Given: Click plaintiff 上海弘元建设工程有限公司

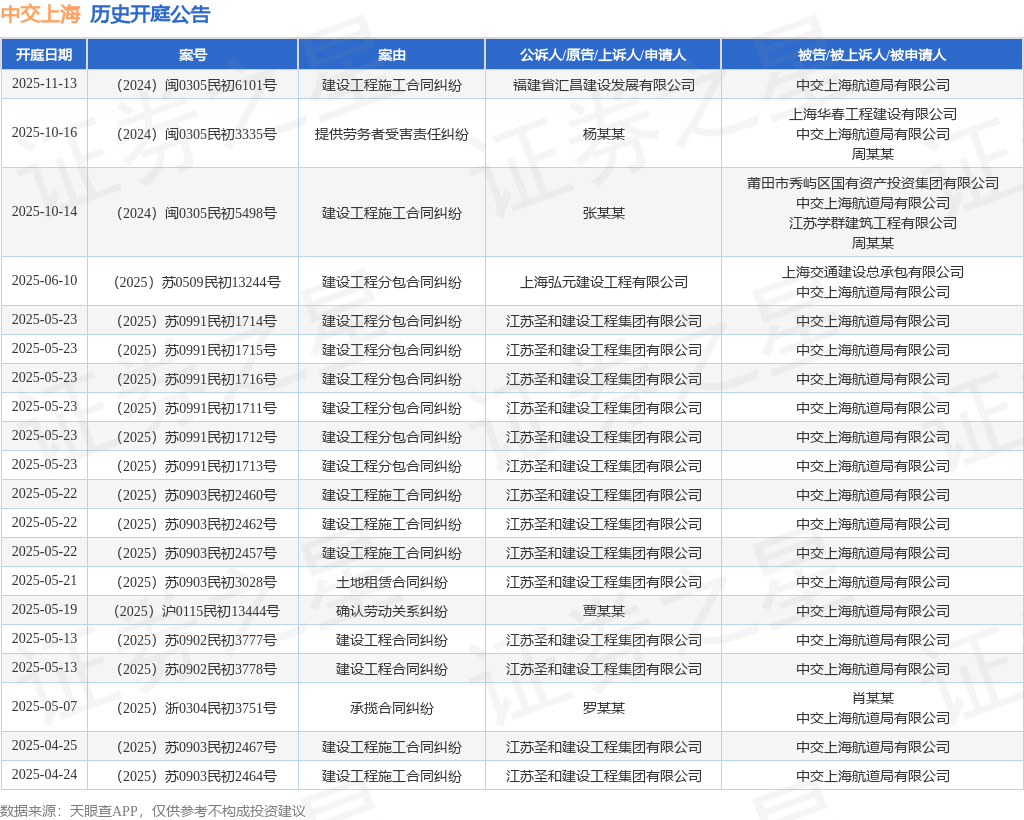Looking at the screenshot, I should pyautogui.click(x=603, y=282).
